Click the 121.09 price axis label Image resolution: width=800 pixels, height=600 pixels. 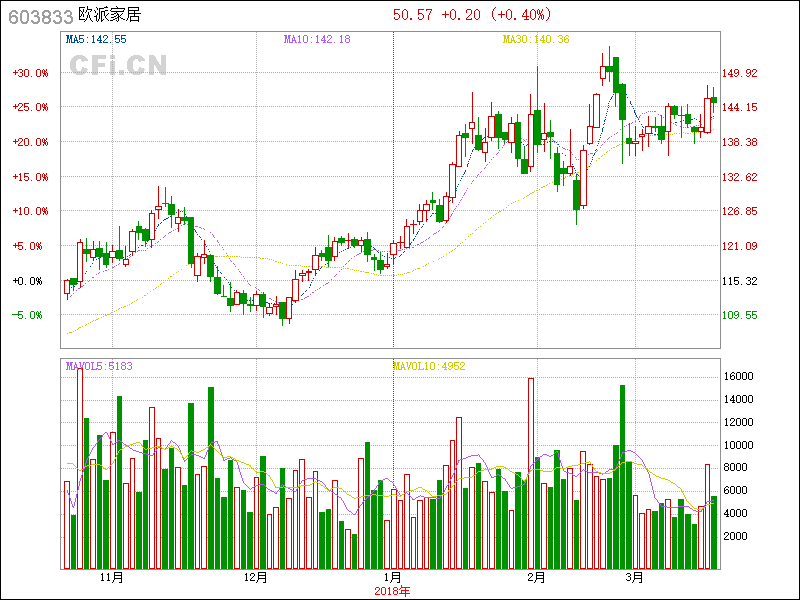pos(740,246)
